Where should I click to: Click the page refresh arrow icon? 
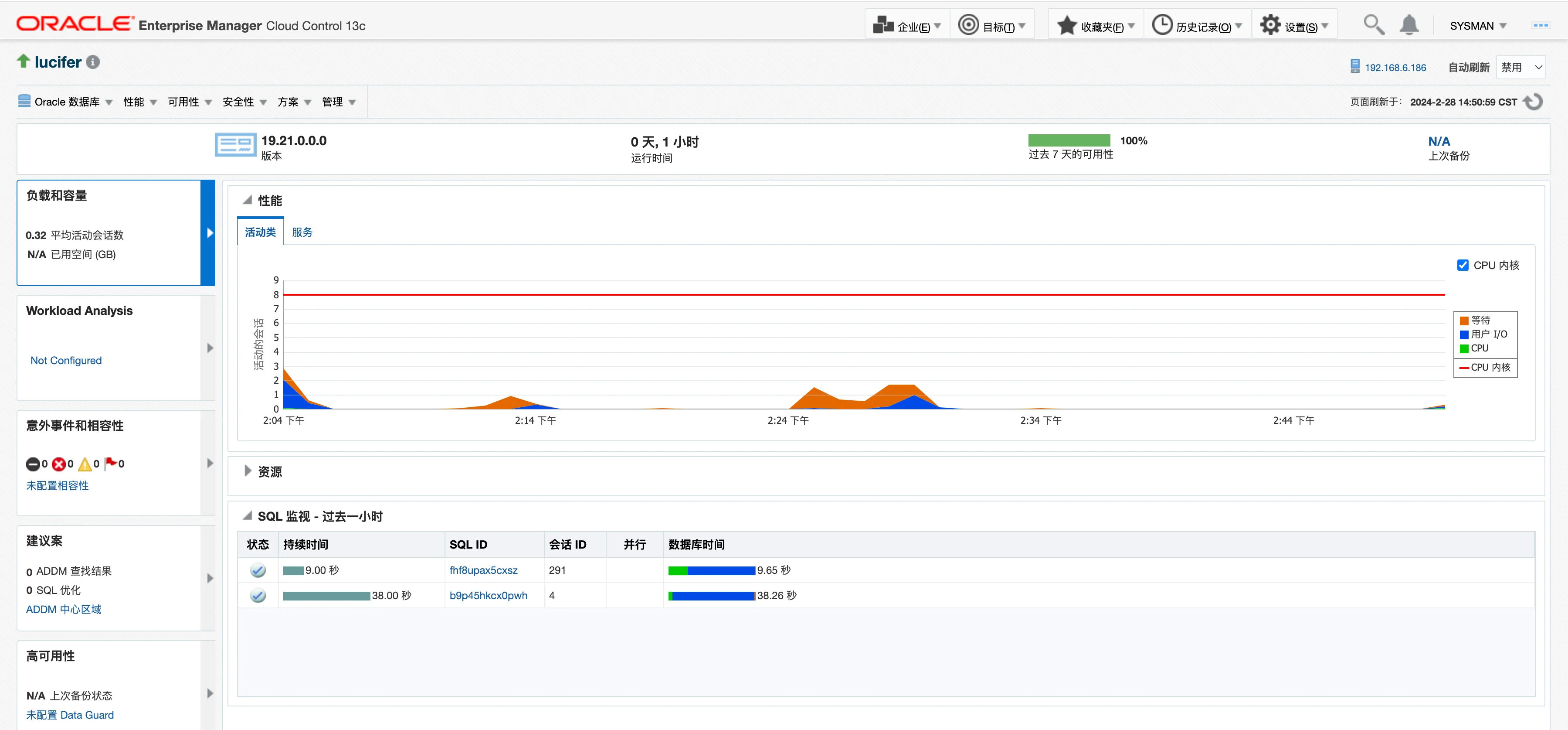click(x=1534, y=102)
